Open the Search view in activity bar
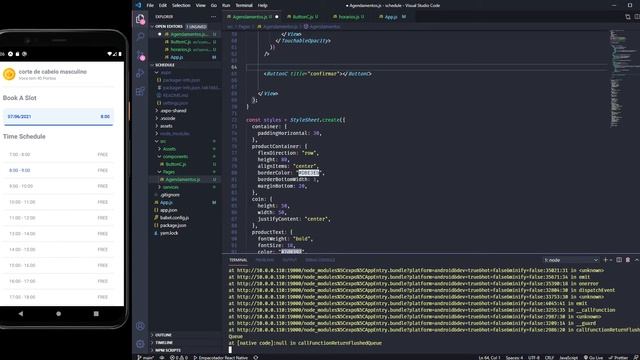 pos(140,37)
